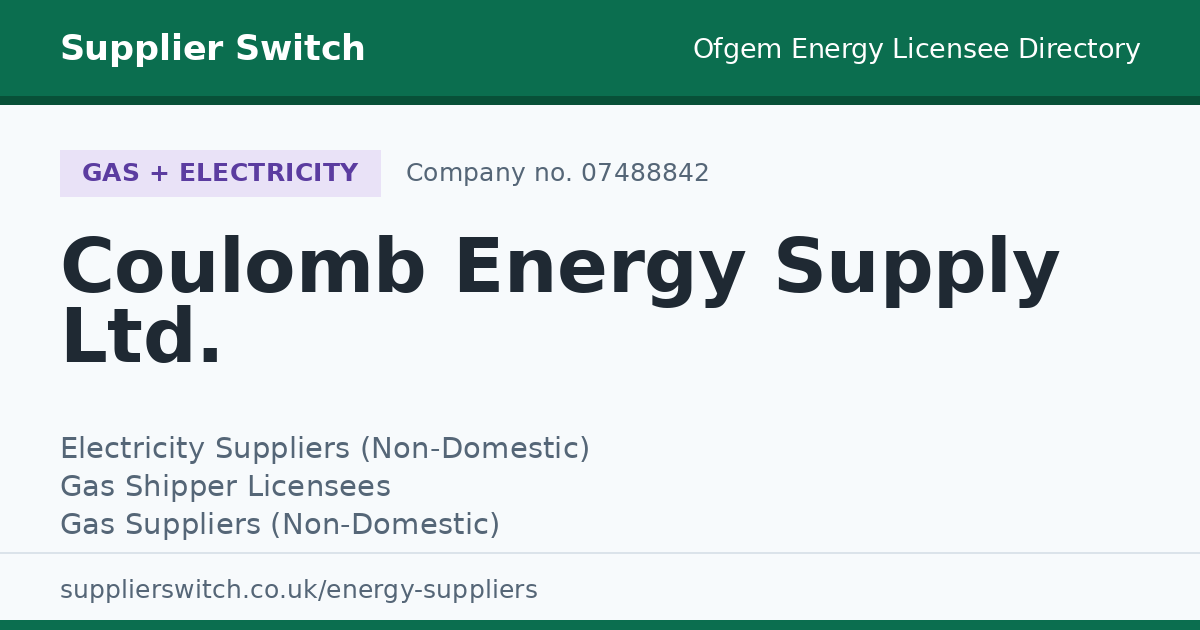The image size is (1200, 630).
Task: Click "ELECTRICITY" in the purple badge
Action: point(268,173)
